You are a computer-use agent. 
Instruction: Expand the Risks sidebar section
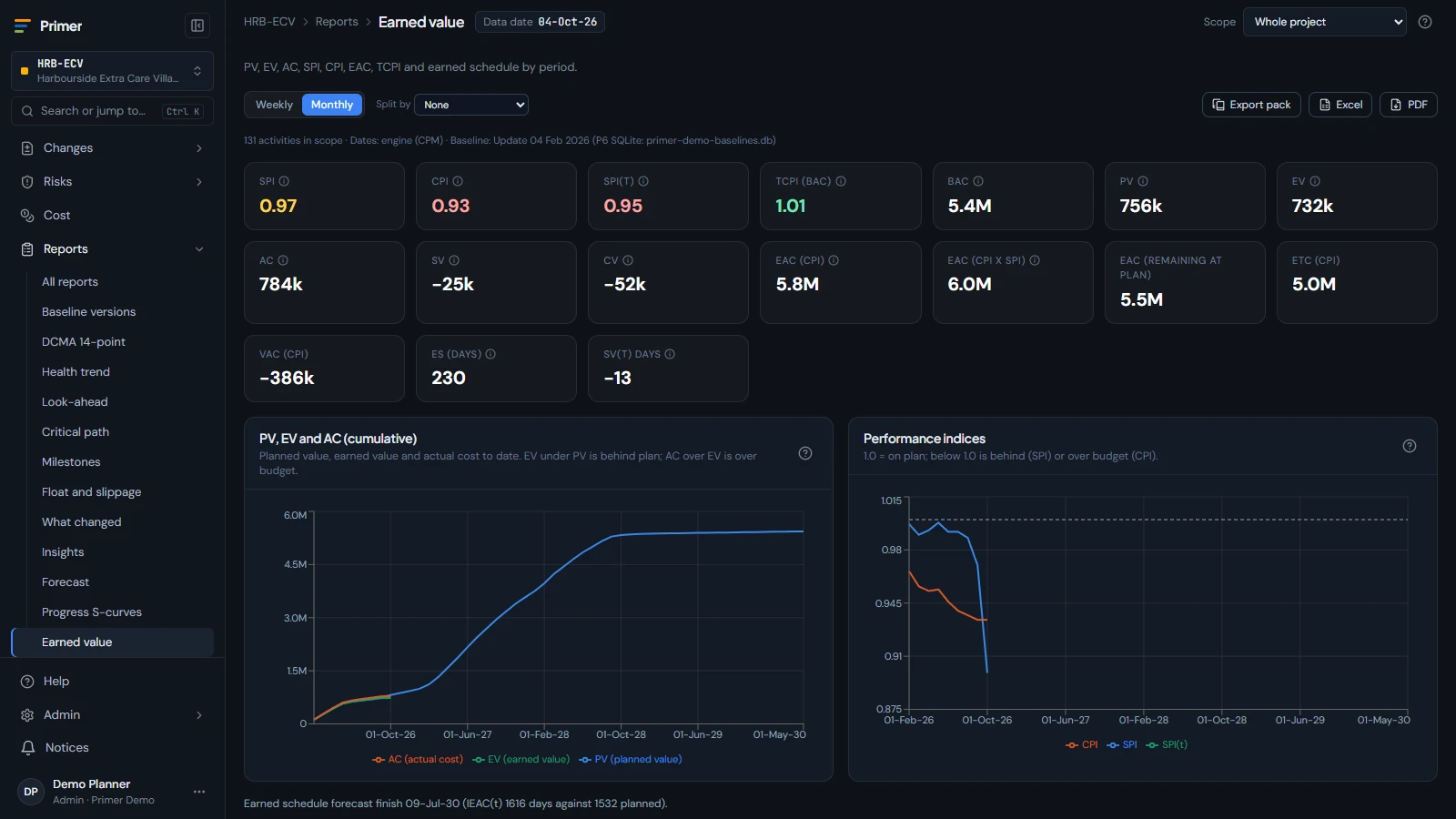(x=112, y=181)
